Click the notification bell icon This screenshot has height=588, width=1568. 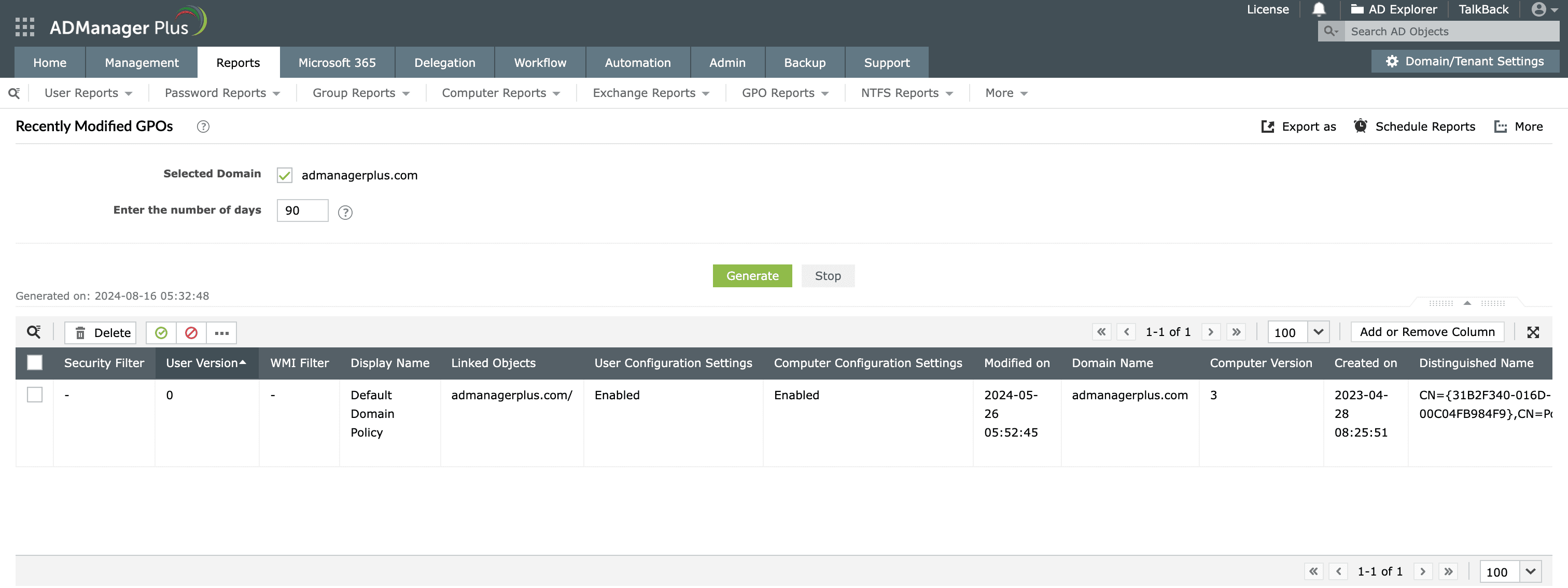point(1319,9)
